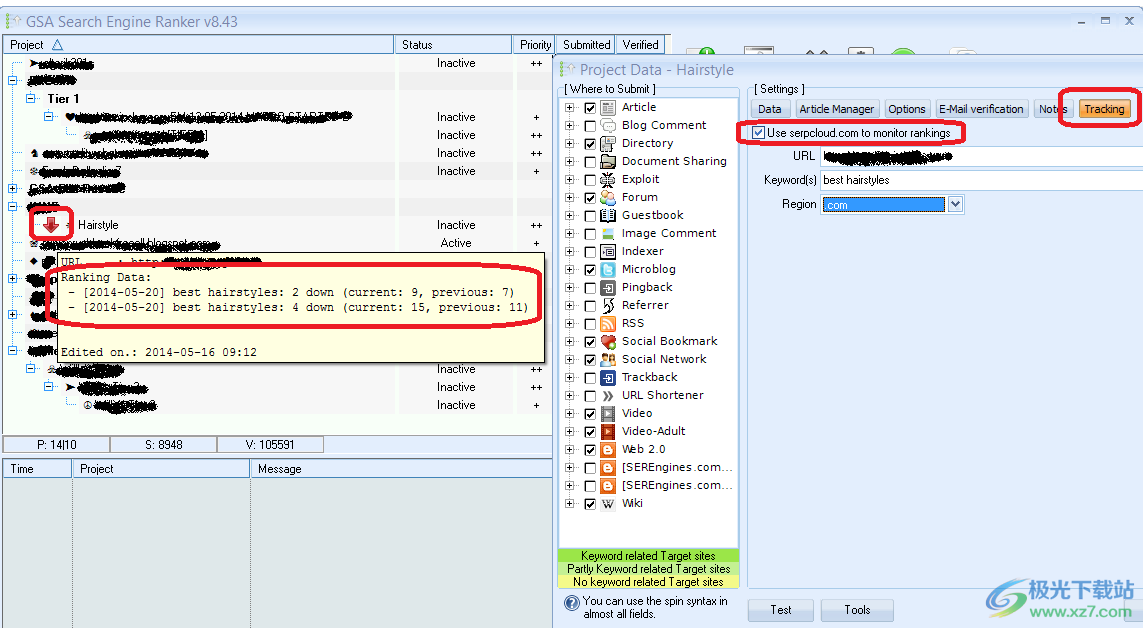
Task: Click the Region combo box showing '.com'
Action: [x=892, y=204]
